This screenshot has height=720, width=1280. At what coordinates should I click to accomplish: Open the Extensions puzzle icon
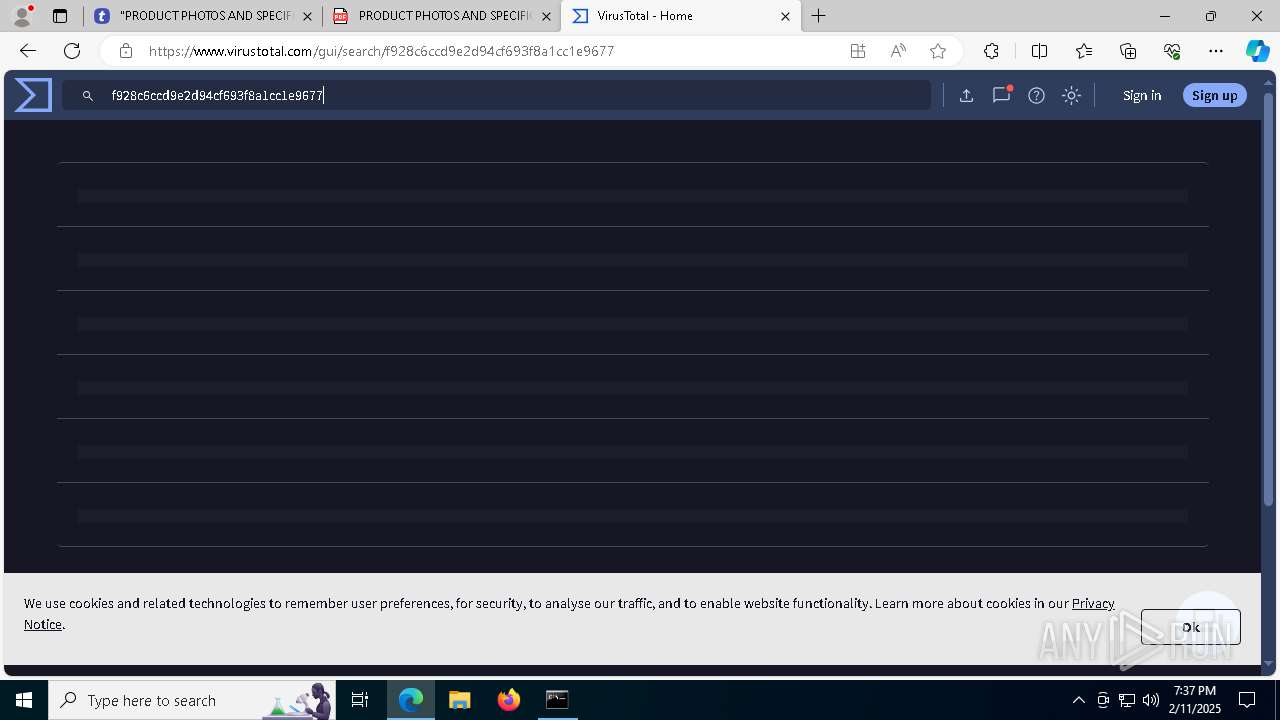[991, 51]
